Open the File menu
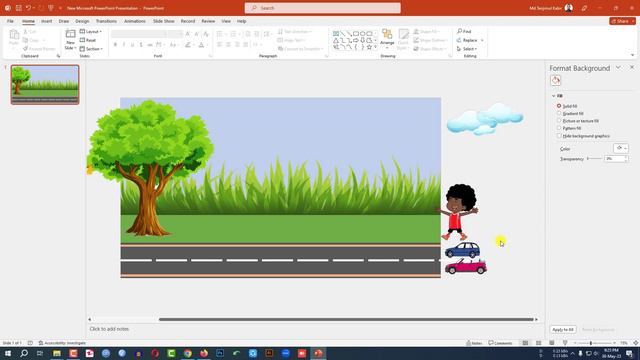 (10, 21)
